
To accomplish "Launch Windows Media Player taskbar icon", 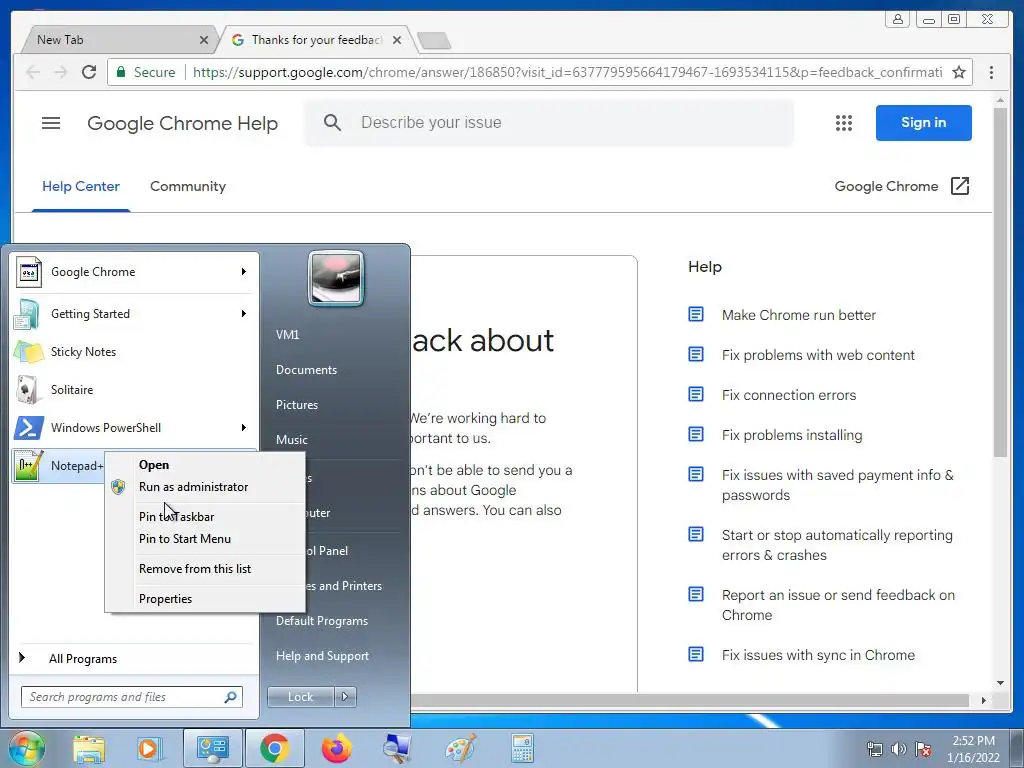I will click(x=150, y=748).
